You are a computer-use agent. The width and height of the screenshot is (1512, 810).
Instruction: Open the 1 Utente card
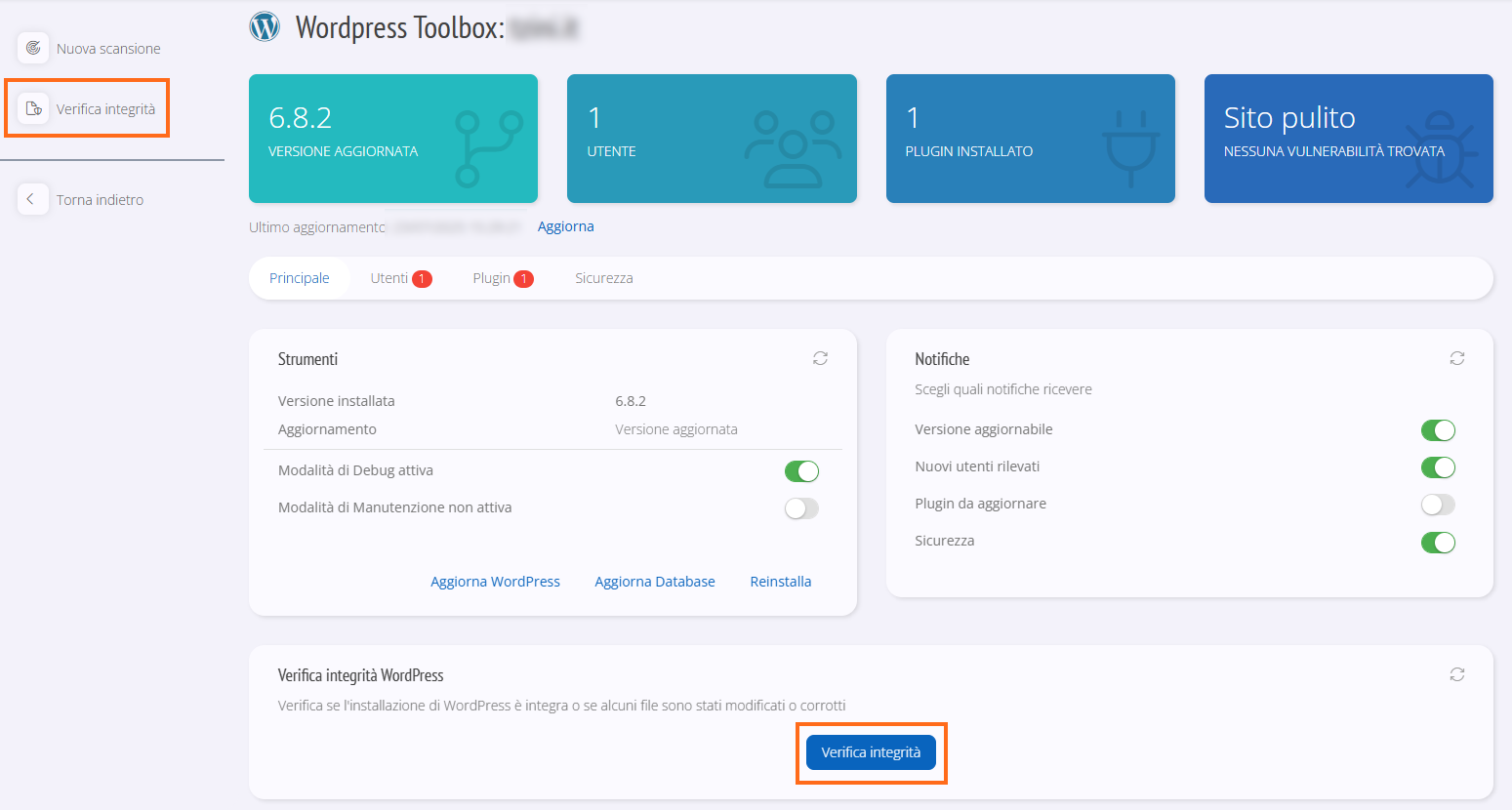click(712, 139)
